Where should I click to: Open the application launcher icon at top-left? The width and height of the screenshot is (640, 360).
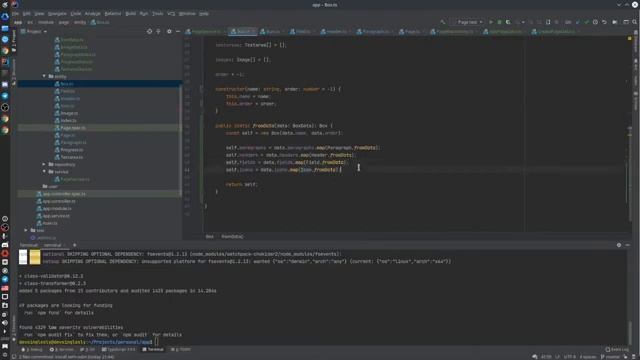[x=5, y=5]
